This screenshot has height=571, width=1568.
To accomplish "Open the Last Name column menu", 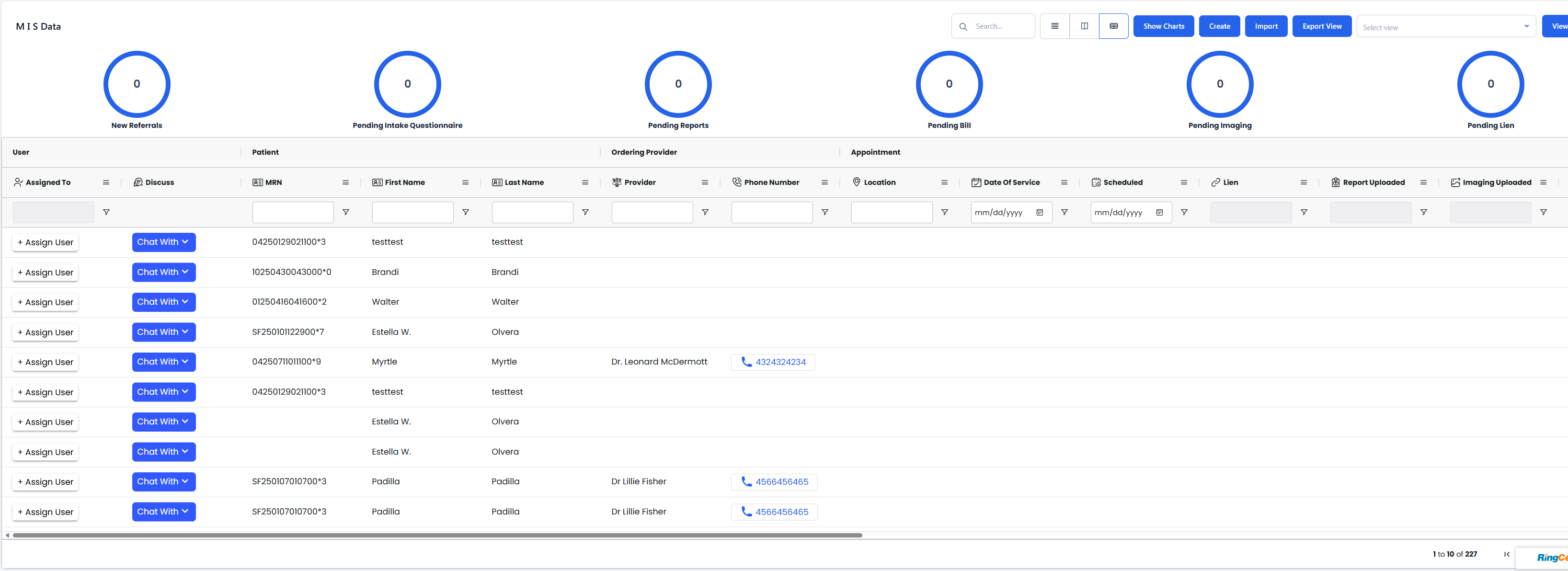I will tap(585, 182).
